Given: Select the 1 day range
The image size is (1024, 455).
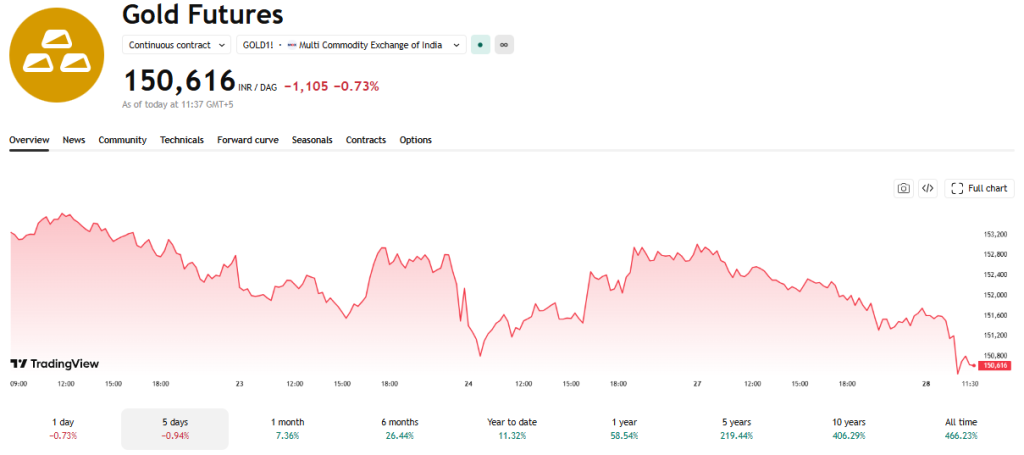Looking at the screenshot, I should tap(63, 429).
